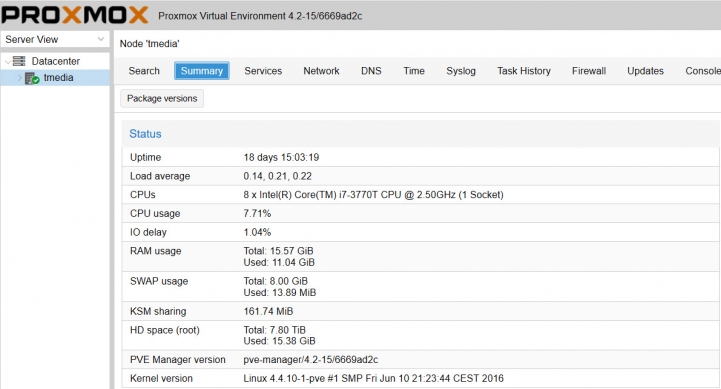Click the Kernel version label
The width and height of the screenshot is (721, 389).
click(x=161, y=378)
